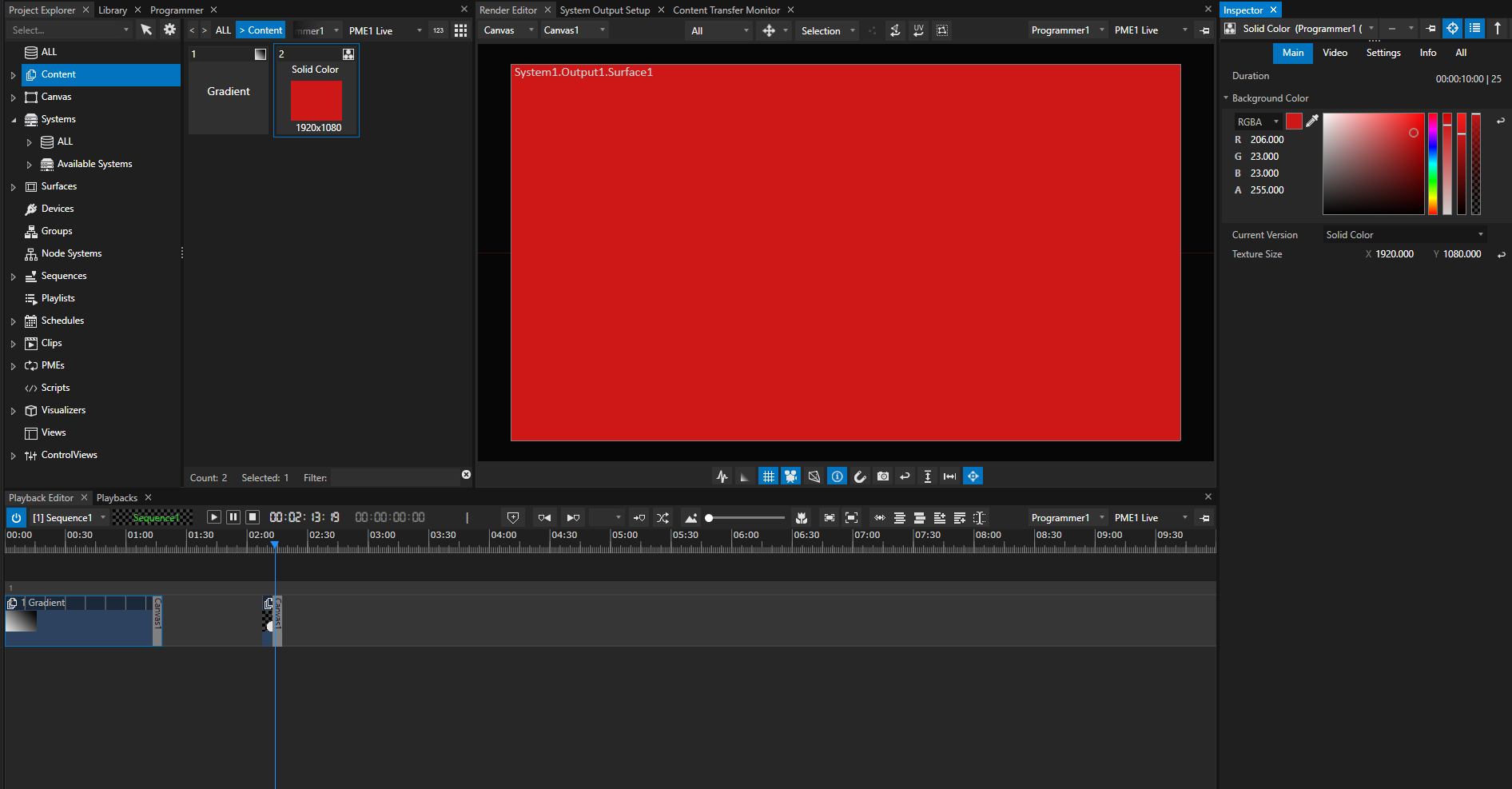Toggle the info overlay icon

(x=837, y=476)
